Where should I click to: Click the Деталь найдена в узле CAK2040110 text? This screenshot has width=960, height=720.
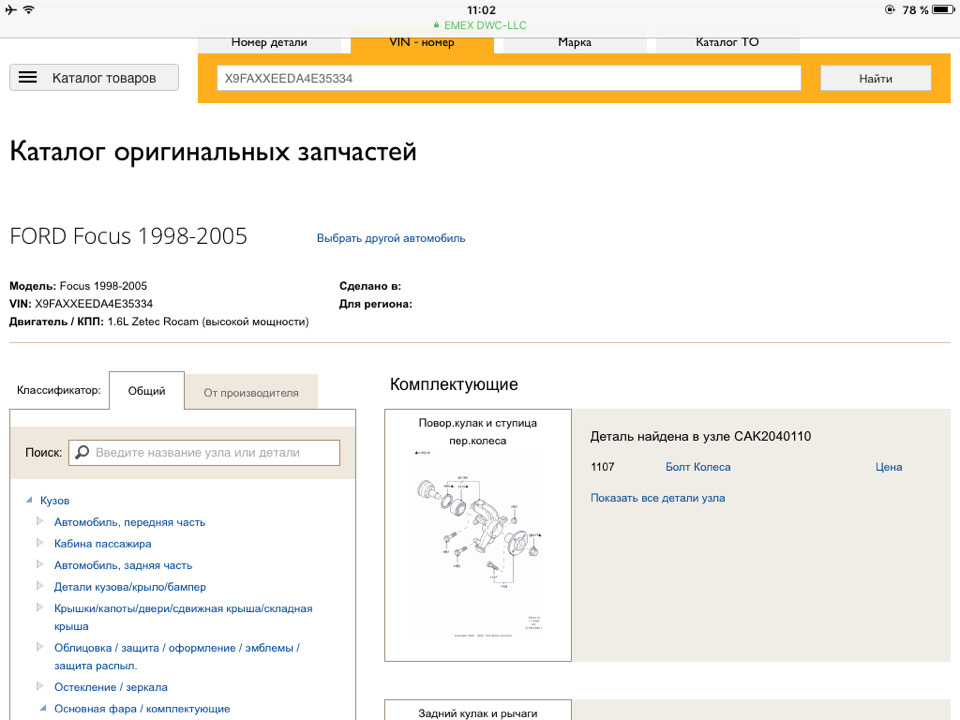[x=700, y=437]
